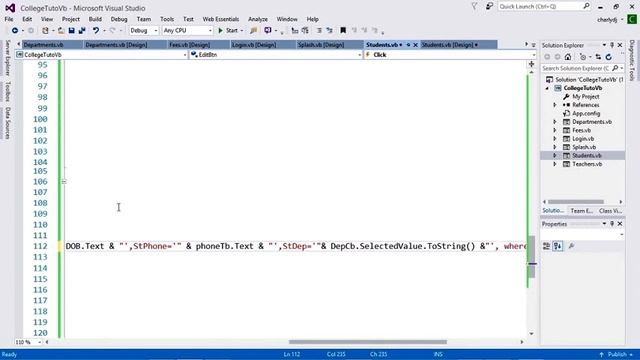Open the CollegeTutoVb class navigation dropdown
The height and width of the screenshot is (360, 640).
[x=101, y=55]
